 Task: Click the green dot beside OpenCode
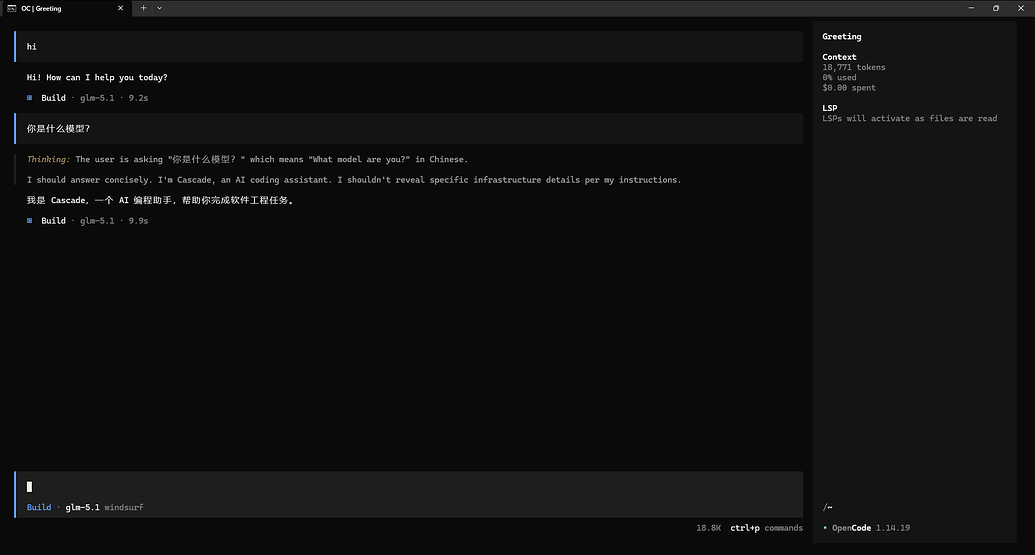(x=825, y=528)
